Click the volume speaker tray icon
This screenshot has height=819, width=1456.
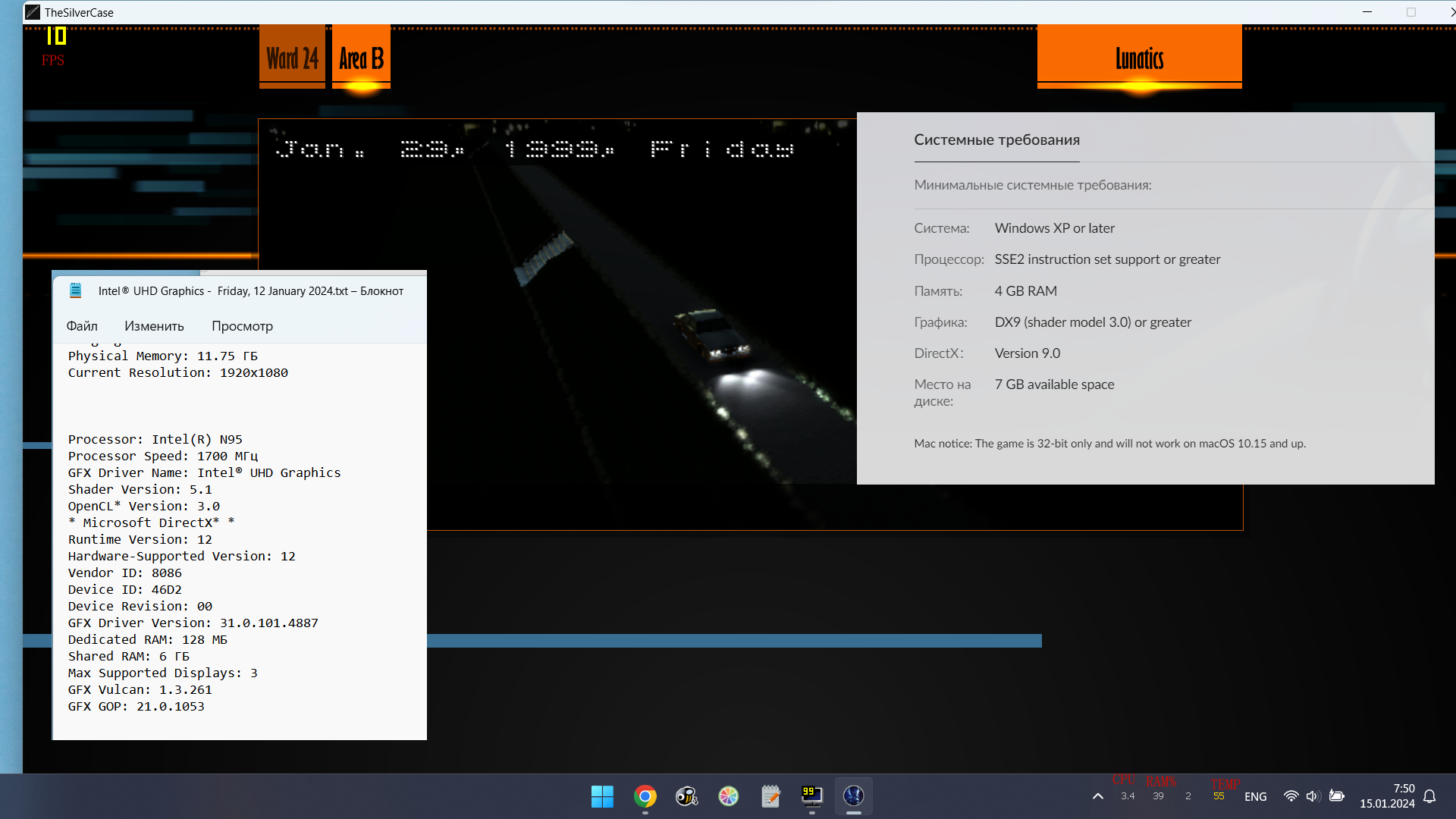(1313, 796)
